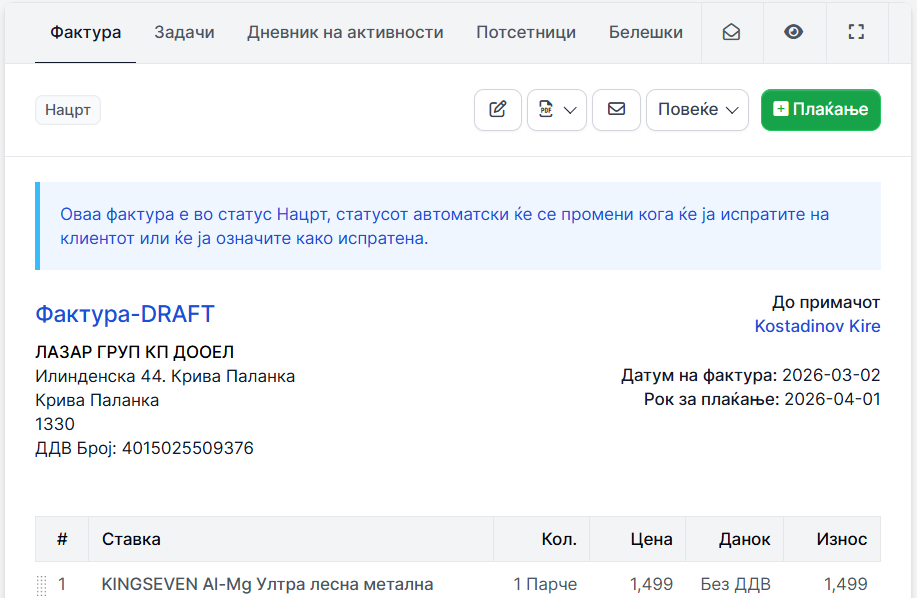The height and width of the screenshot is (598, 917).
Task: Click the Износ column header
Action: coord(841,539)
